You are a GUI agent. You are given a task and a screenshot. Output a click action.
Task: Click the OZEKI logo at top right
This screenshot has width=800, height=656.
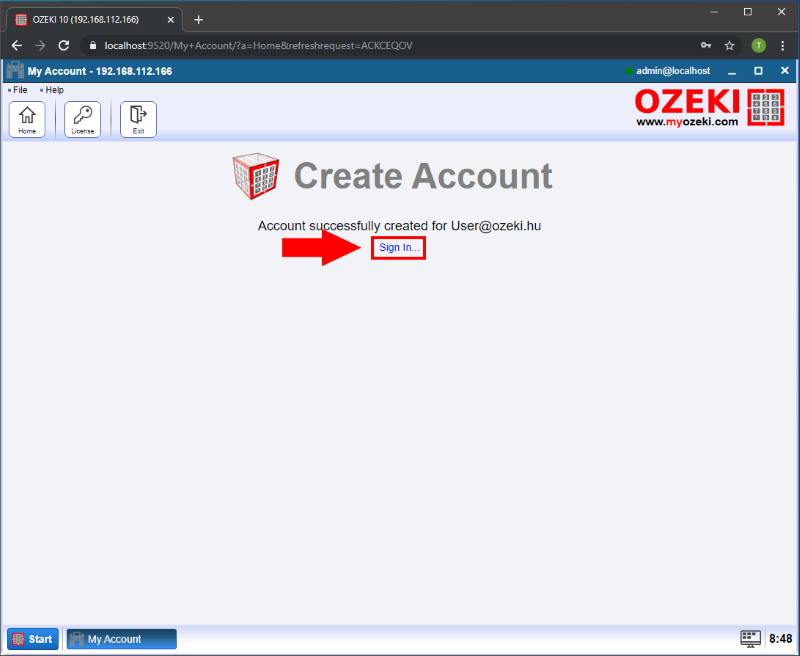(709, 107)
